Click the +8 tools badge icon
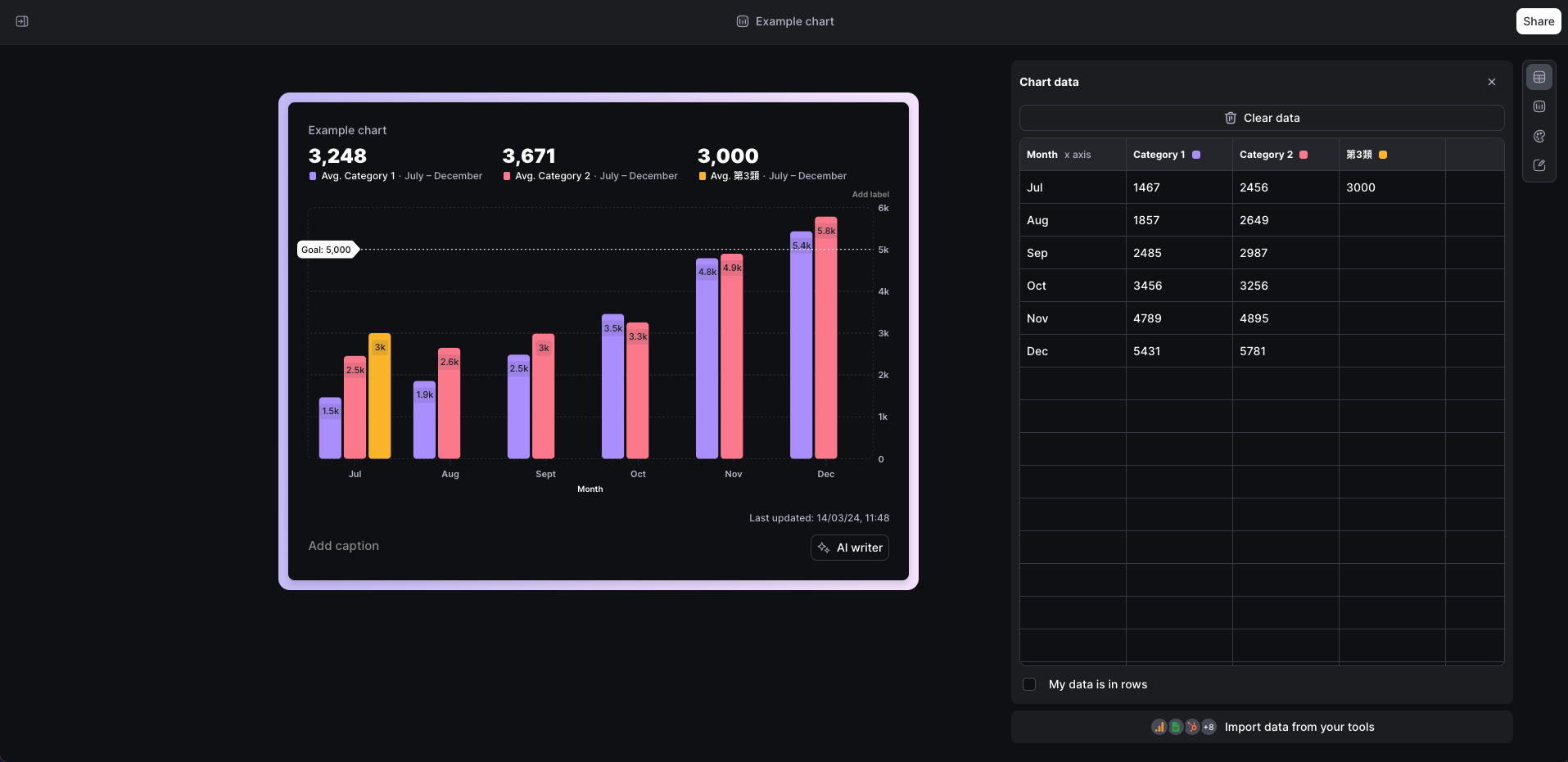 coord(1209,727)
